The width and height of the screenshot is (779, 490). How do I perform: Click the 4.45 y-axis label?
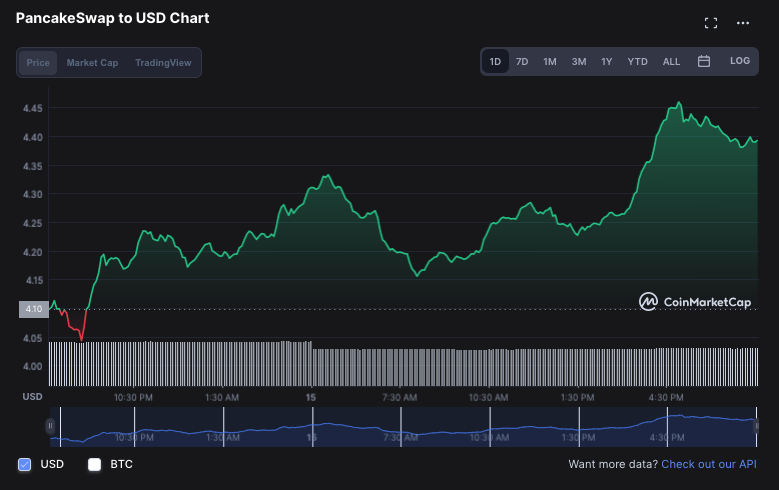point(33,108)
